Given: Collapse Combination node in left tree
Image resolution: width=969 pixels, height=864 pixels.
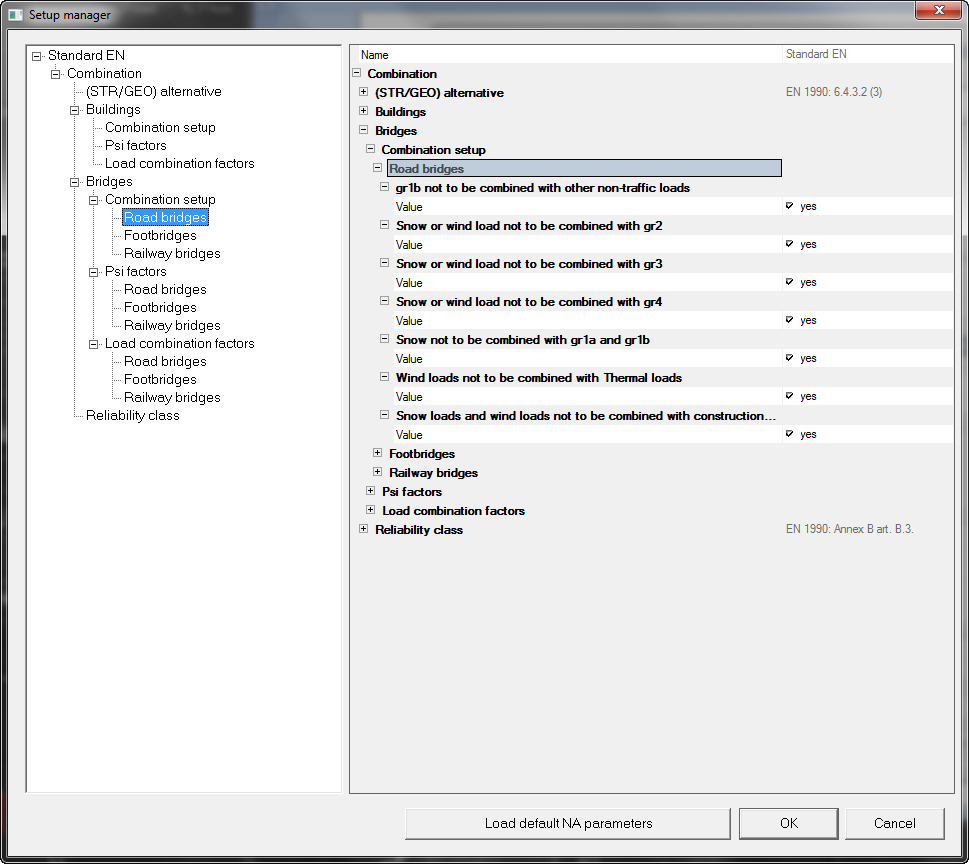Looking at the screenshot, I should [x=56, y=74].
